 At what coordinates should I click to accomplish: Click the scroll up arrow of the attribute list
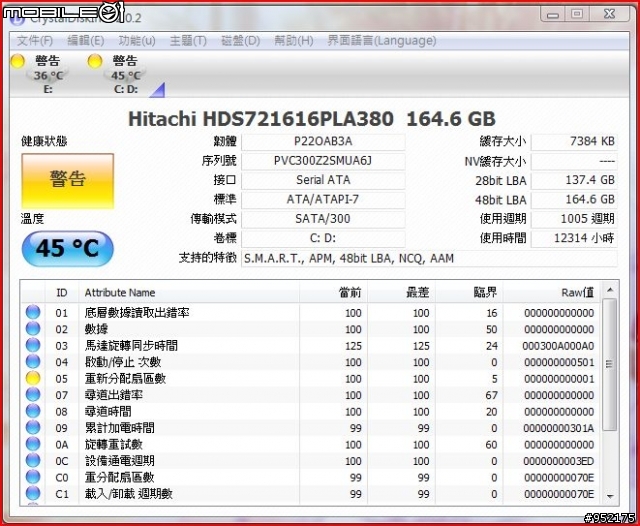click(x=610, y=290)
